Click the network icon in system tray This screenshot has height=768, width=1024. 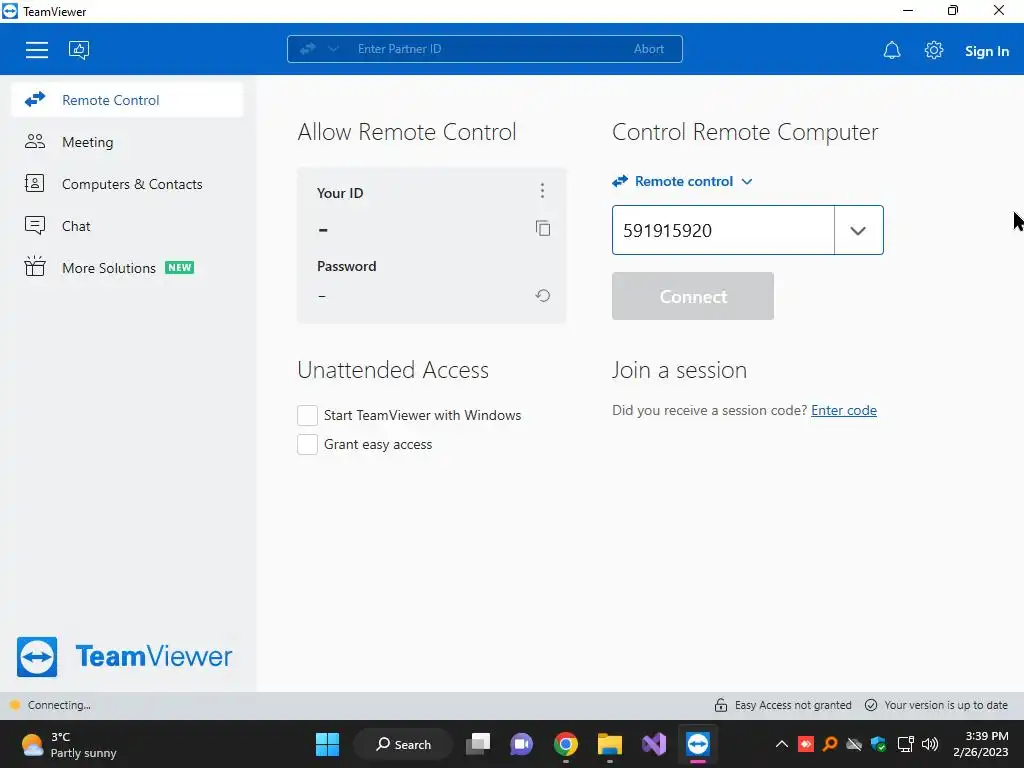tap(905, 744)
